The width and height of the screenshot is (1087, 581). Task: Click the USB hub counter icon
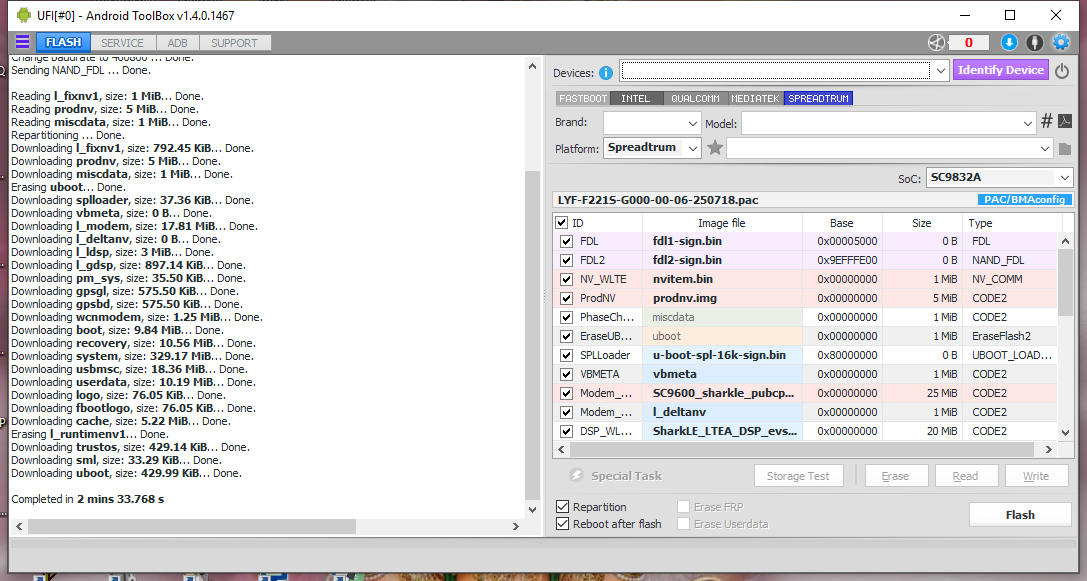937,43
